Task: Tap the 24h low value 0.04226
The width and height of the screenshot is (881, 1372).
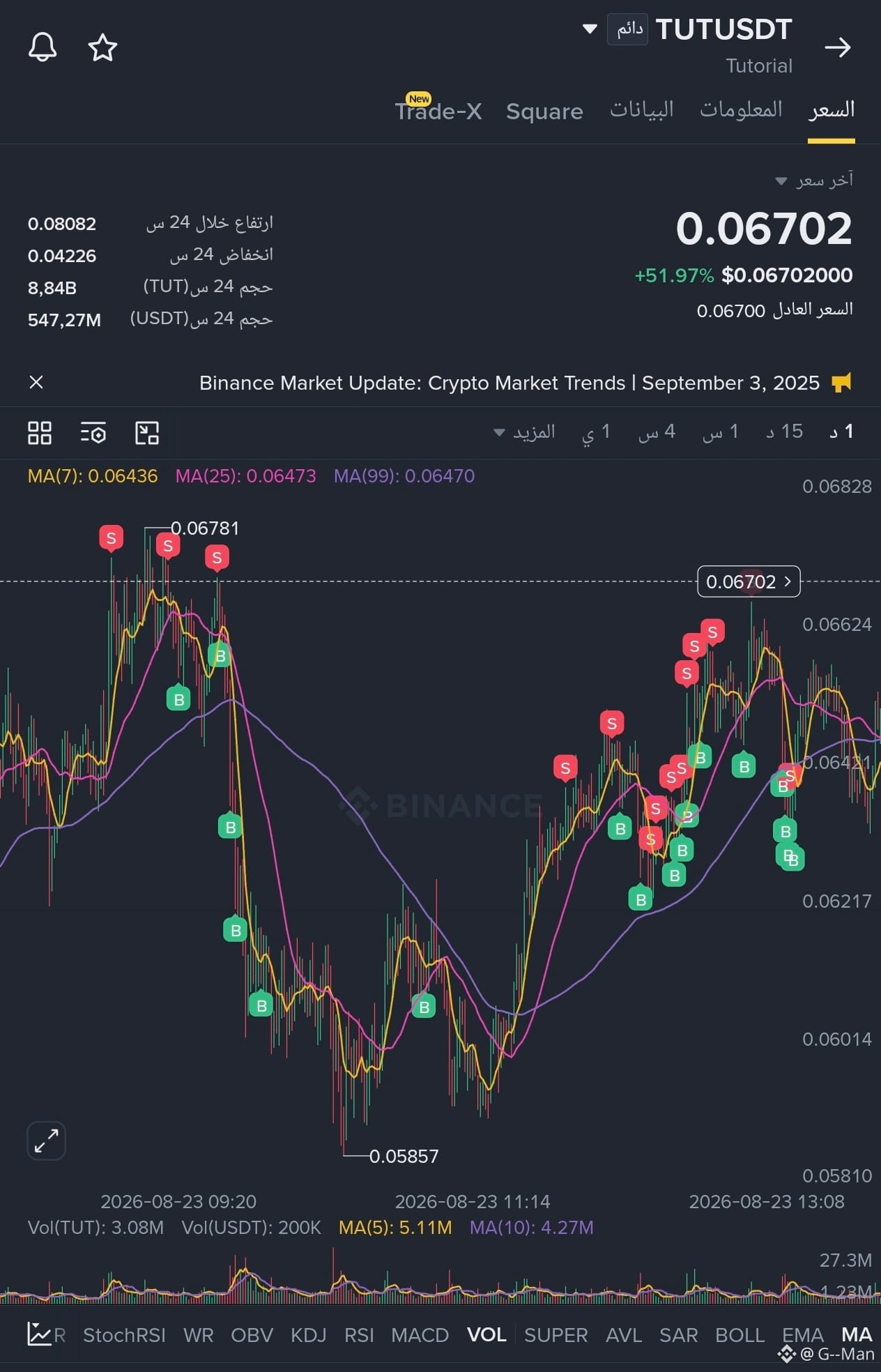Action: coord(62,256)
